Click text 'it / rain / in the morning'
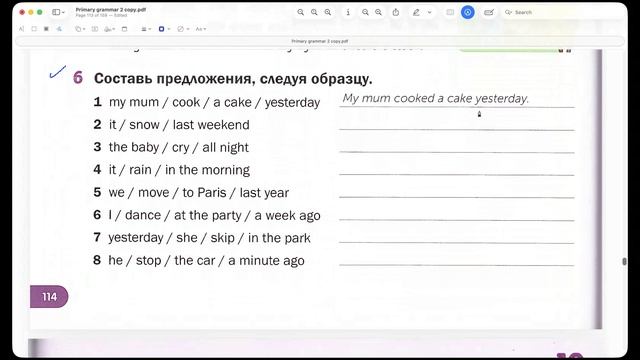 [179, 170]
